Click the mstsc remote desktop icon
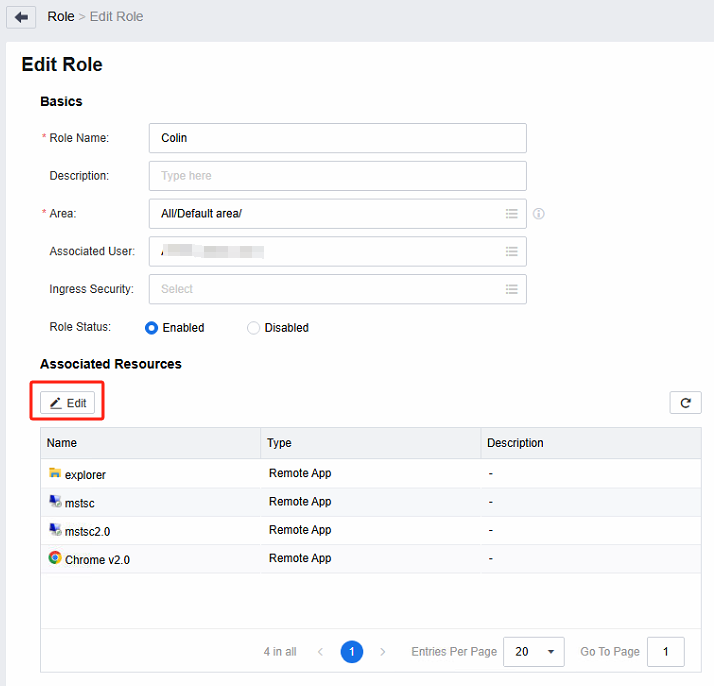714x686 pixels. coord(55,501)
